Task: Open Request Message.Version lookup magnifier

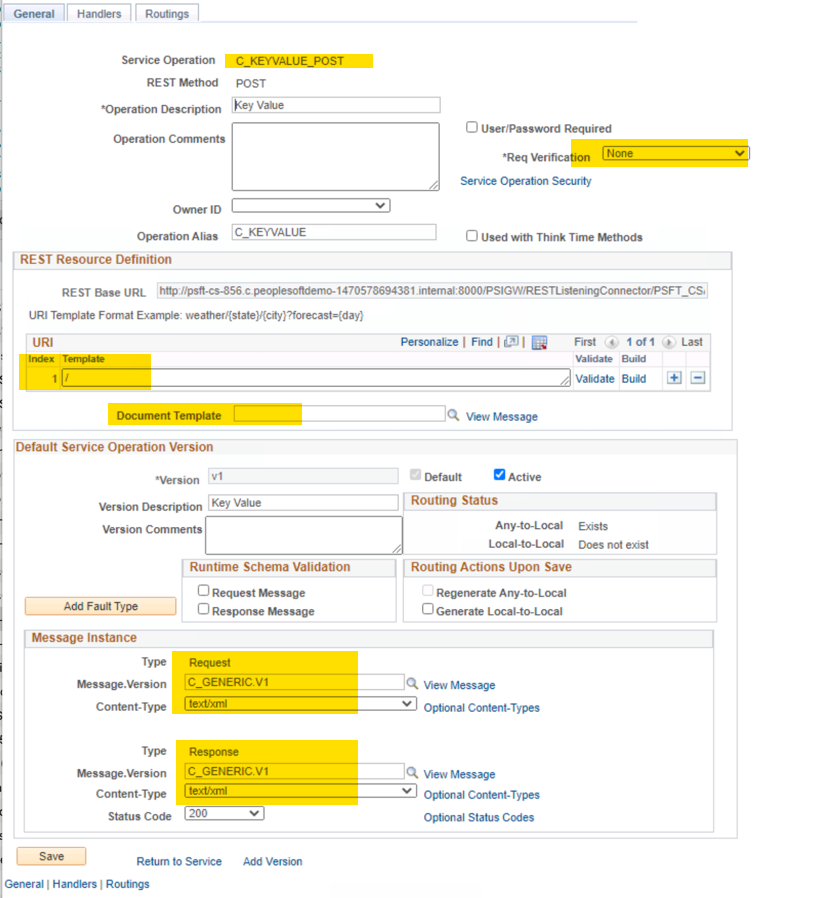Action: (x=412, y=683)
